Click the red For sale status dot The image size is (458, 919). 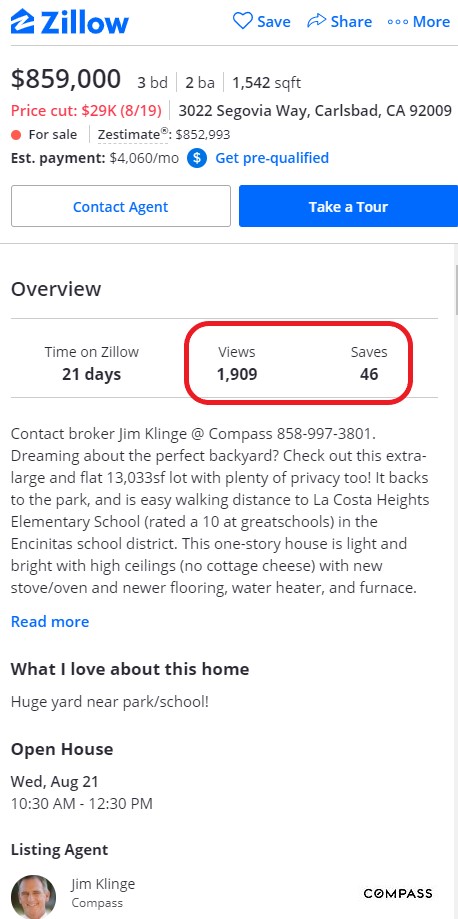[x=16, y=135]
